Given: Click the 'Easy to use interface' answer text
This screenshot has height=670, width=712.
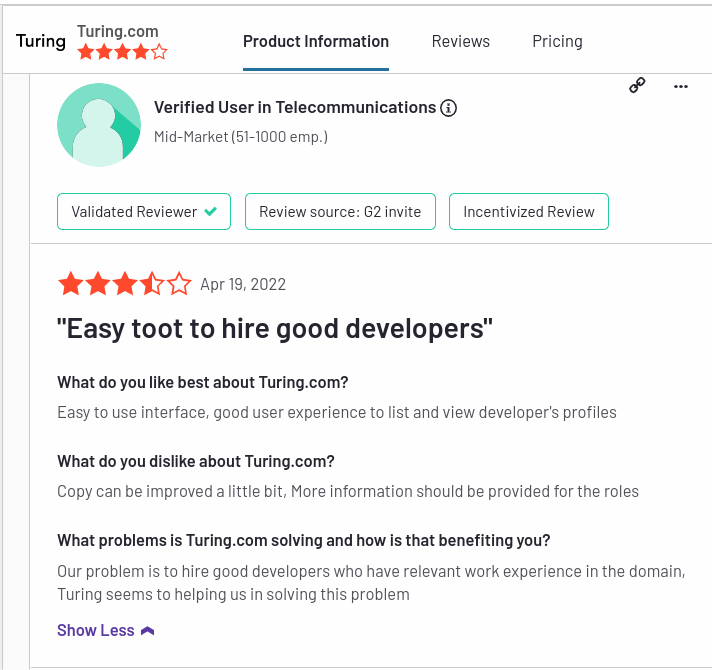Looking at the screenshot, I should coord(336,412).
